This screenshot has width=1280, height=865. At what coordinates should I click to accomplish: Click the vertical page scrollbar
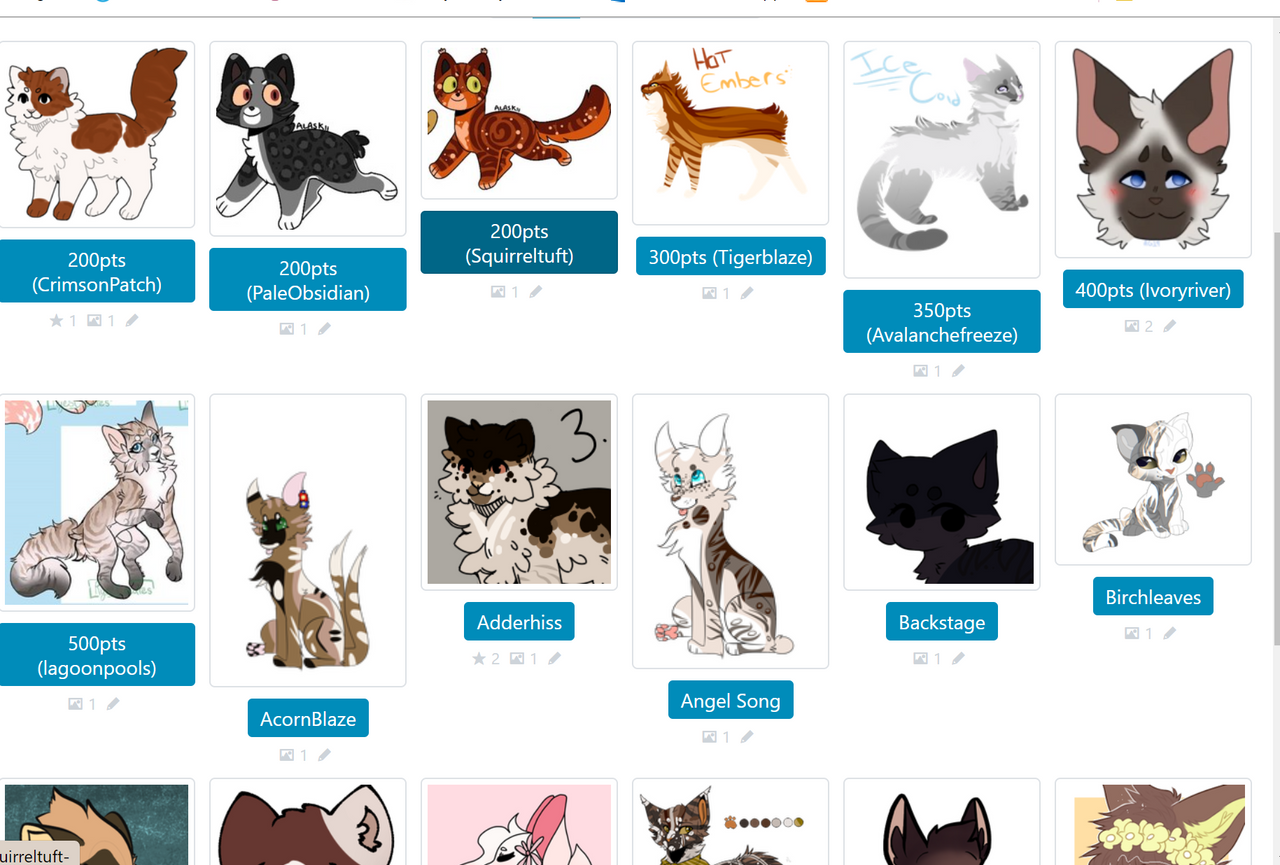1274,440
